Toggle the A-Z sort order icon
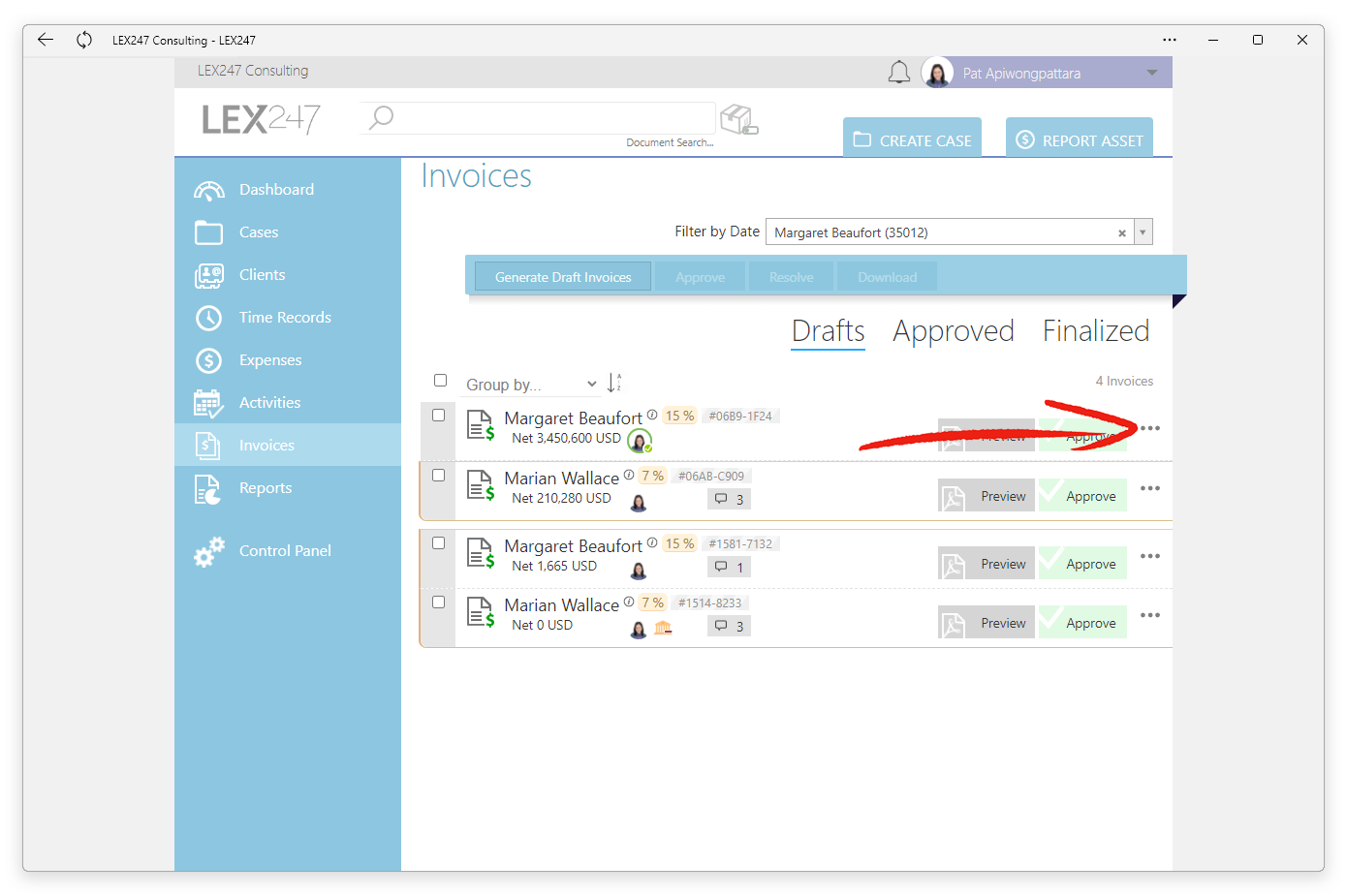The width and height of the screenshot is (1347, 896). pos(613,383)
